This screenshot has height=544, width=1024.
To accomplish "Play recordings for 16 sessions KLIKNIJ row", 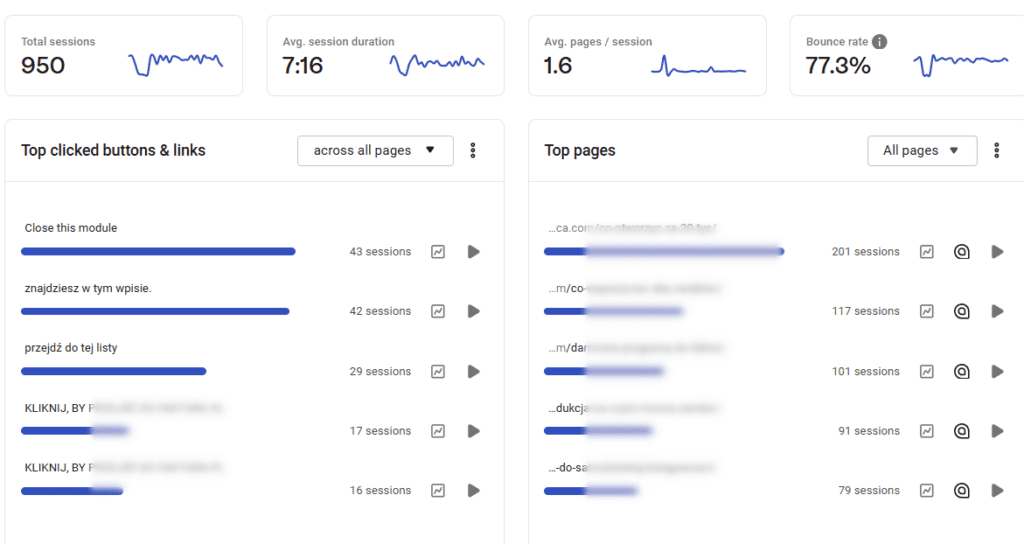I will coord(474,491).
